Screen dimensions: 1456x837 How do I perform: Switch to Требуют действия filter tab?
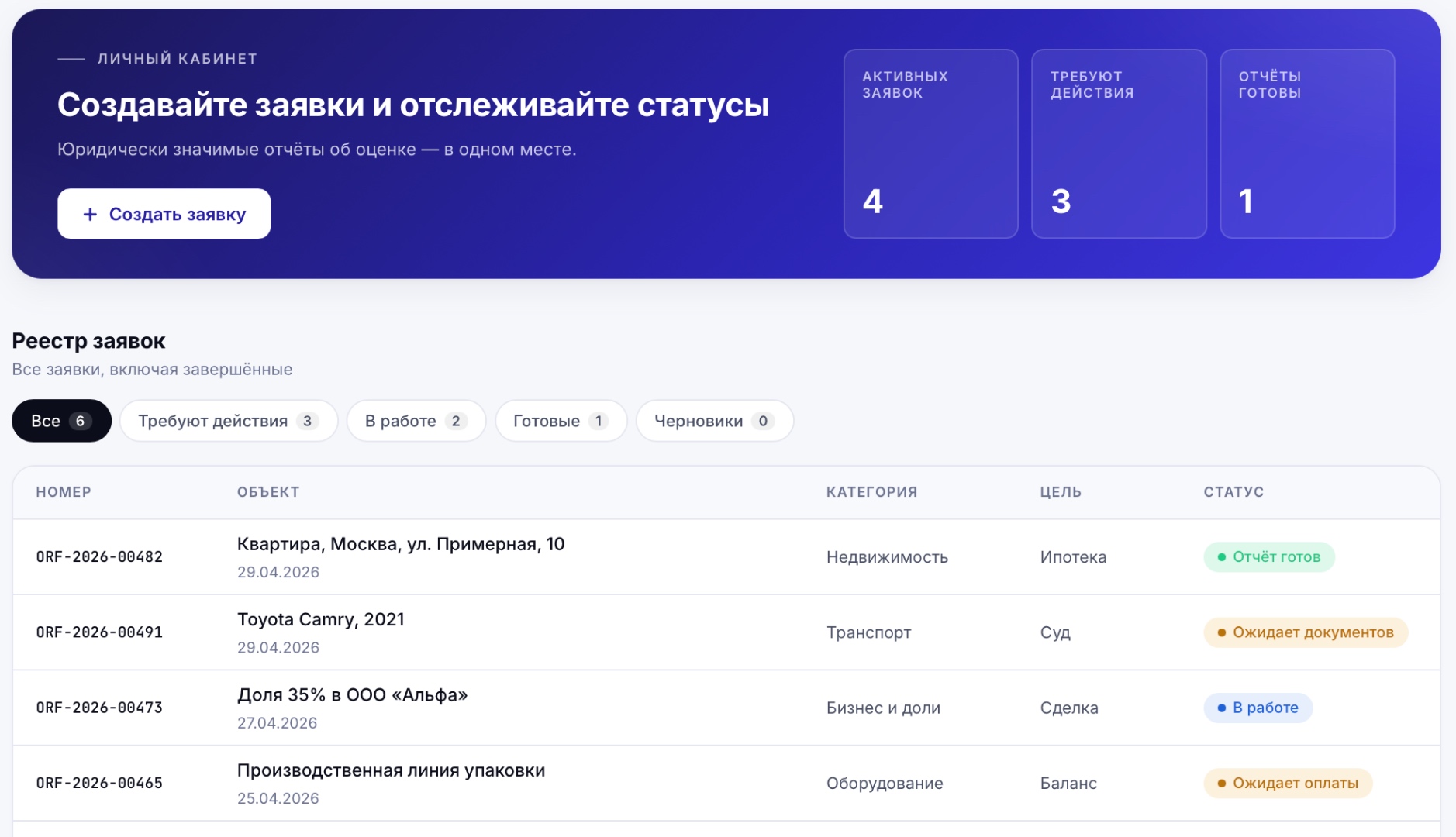click(x=229, y=421)
